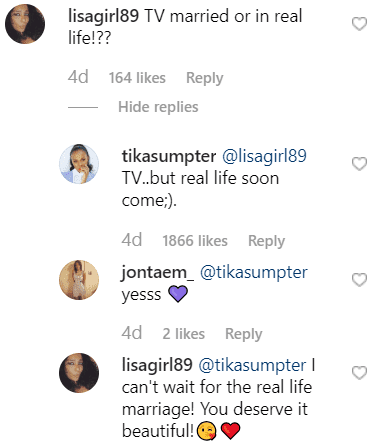Viewport: 378px width, 446px height.
Task: Reply to lisagirl89's TV married comment
Action: click(x=205, y=78)
